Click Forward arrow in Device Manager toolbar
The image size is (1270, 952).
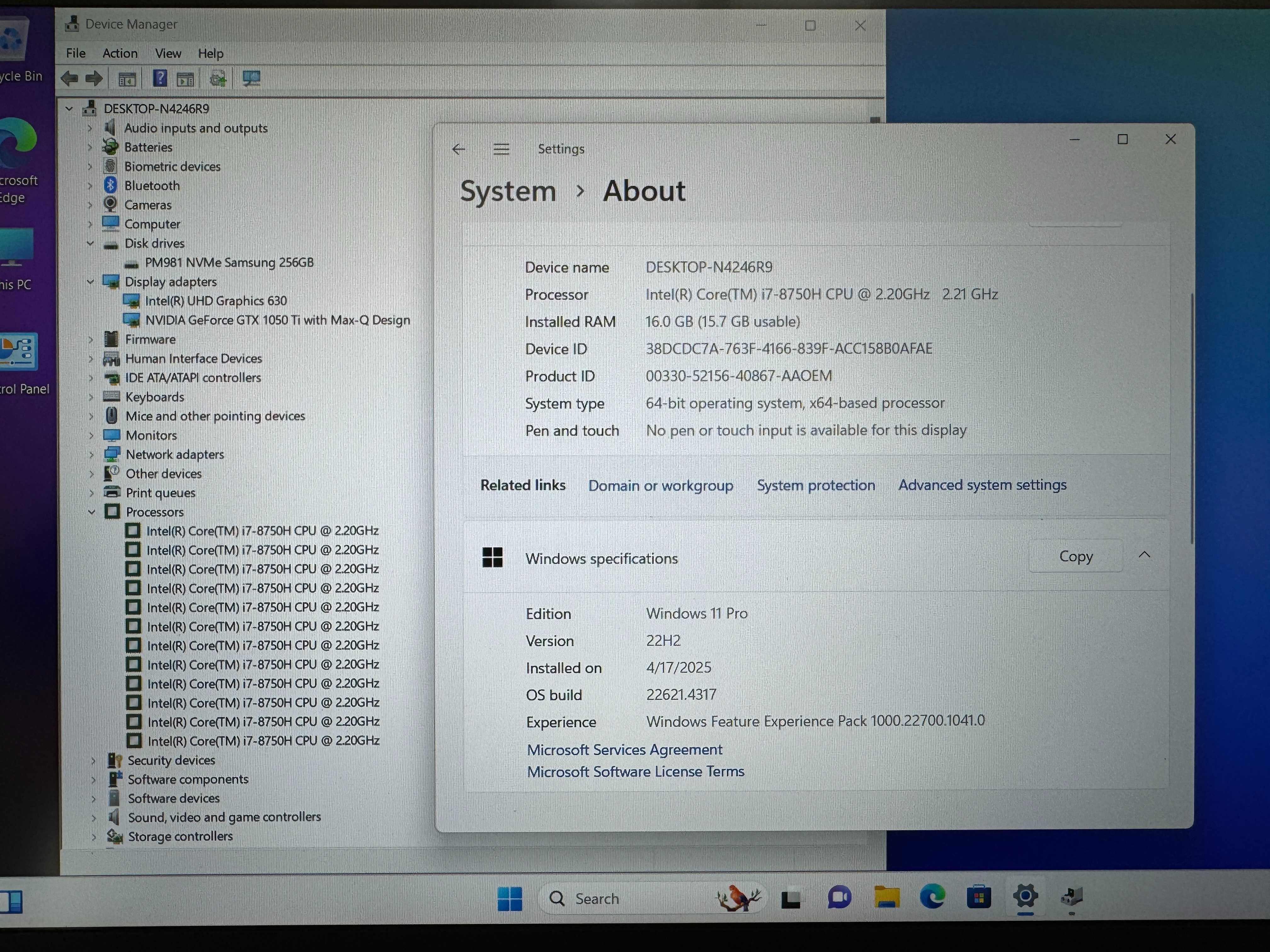(x=94, y=79)
